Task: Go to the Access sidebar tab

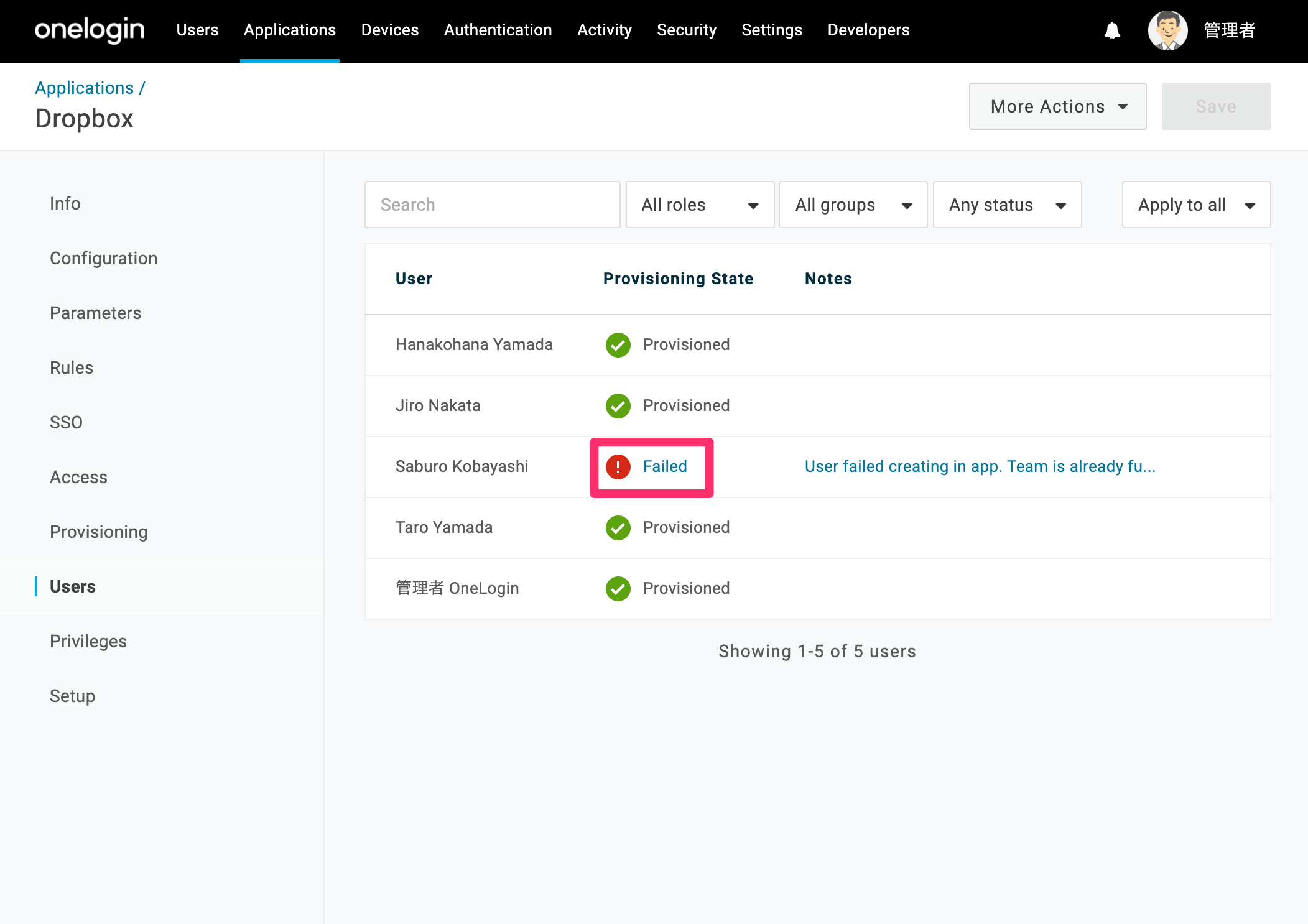Action: (x=78, y=477)
